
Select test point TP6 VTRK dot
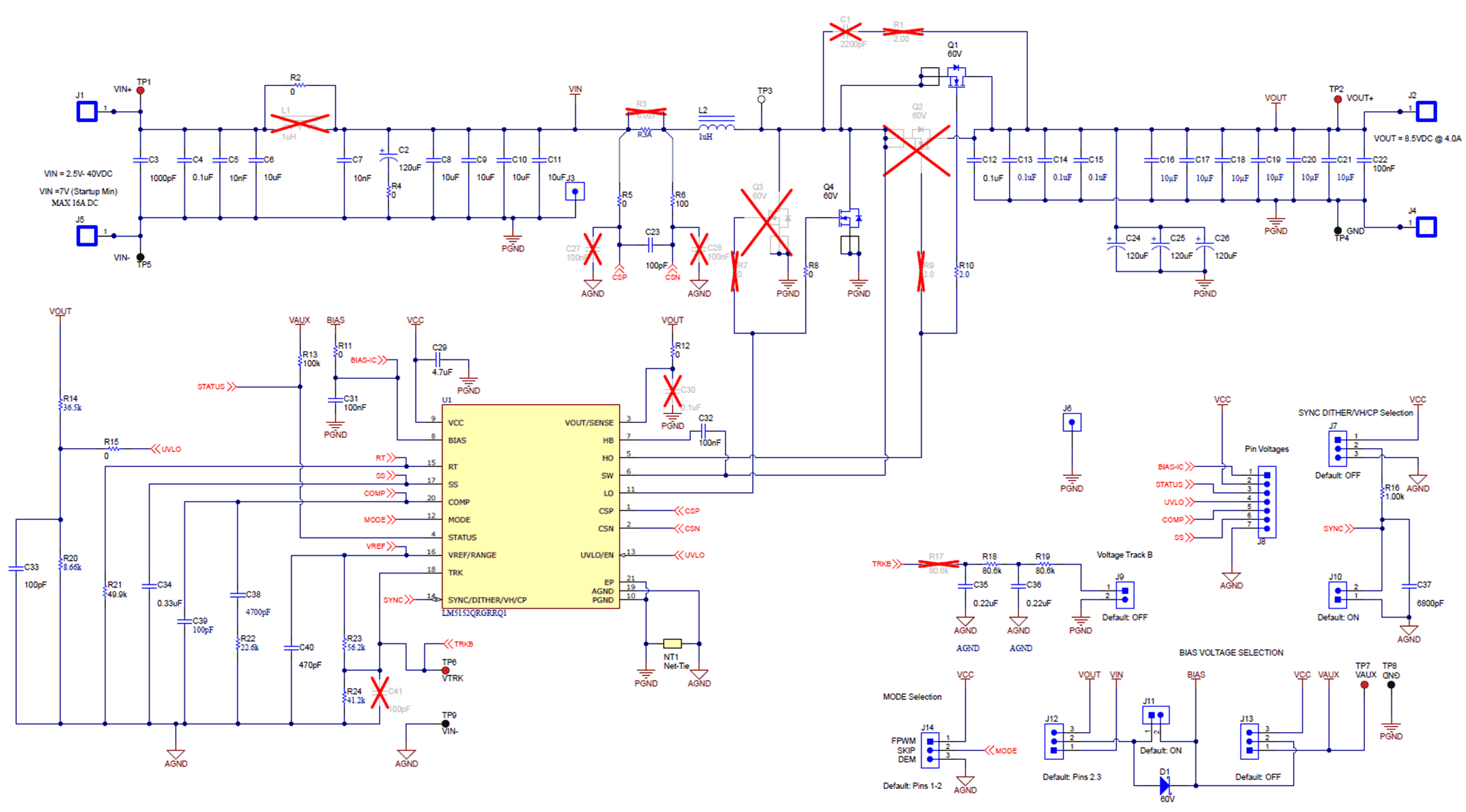click(445, 670)
